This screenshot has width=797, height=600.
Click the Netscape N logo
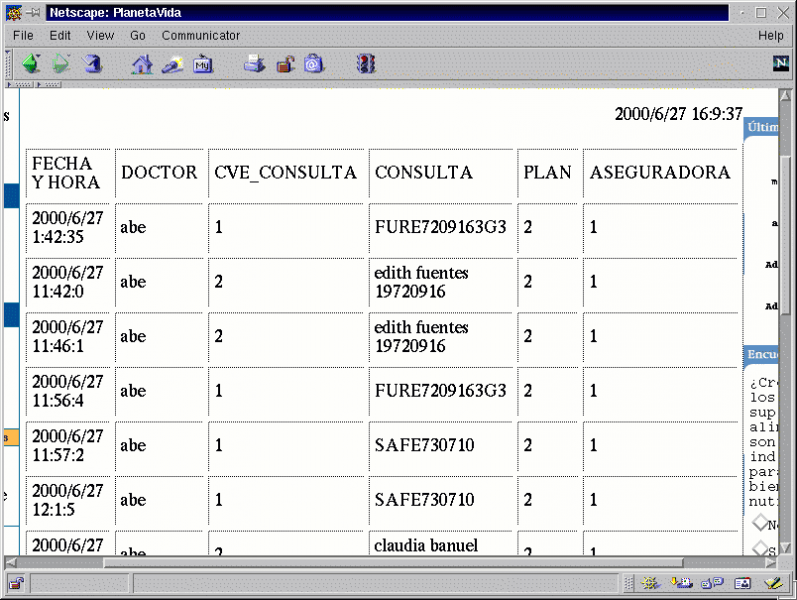[781, 63]
